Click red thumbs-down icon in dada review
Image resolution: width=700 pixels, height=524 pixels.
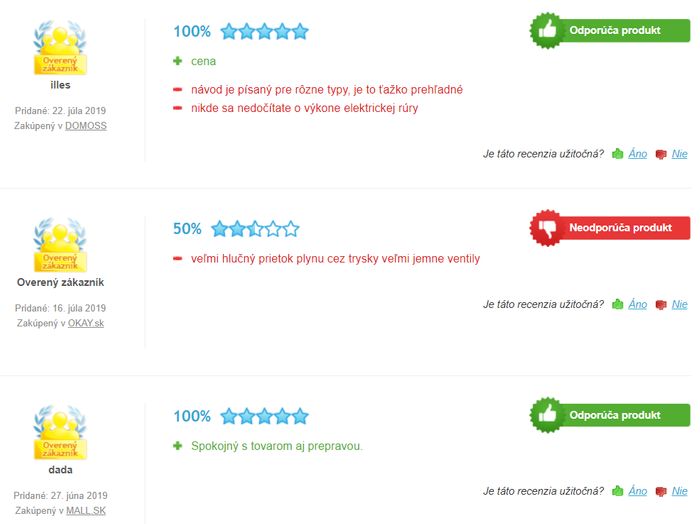[661, 491]
